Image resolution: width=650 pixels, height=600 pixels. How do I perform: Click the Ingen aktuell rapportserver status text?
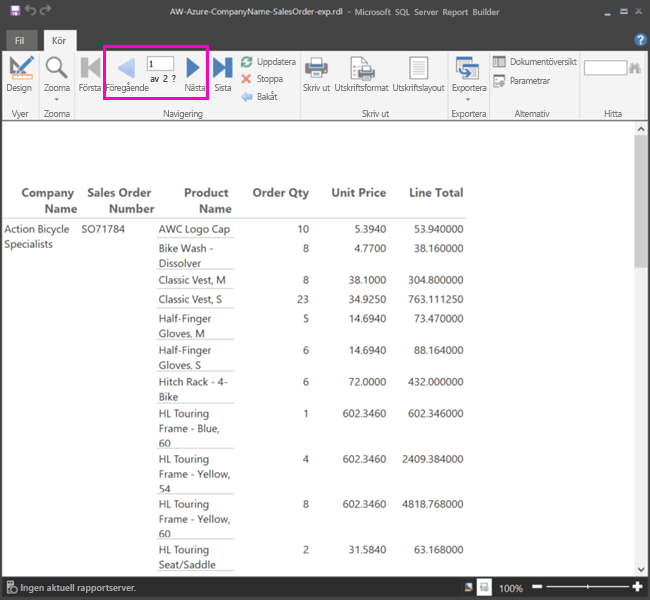pyautogui.click(x=78, y=588)
